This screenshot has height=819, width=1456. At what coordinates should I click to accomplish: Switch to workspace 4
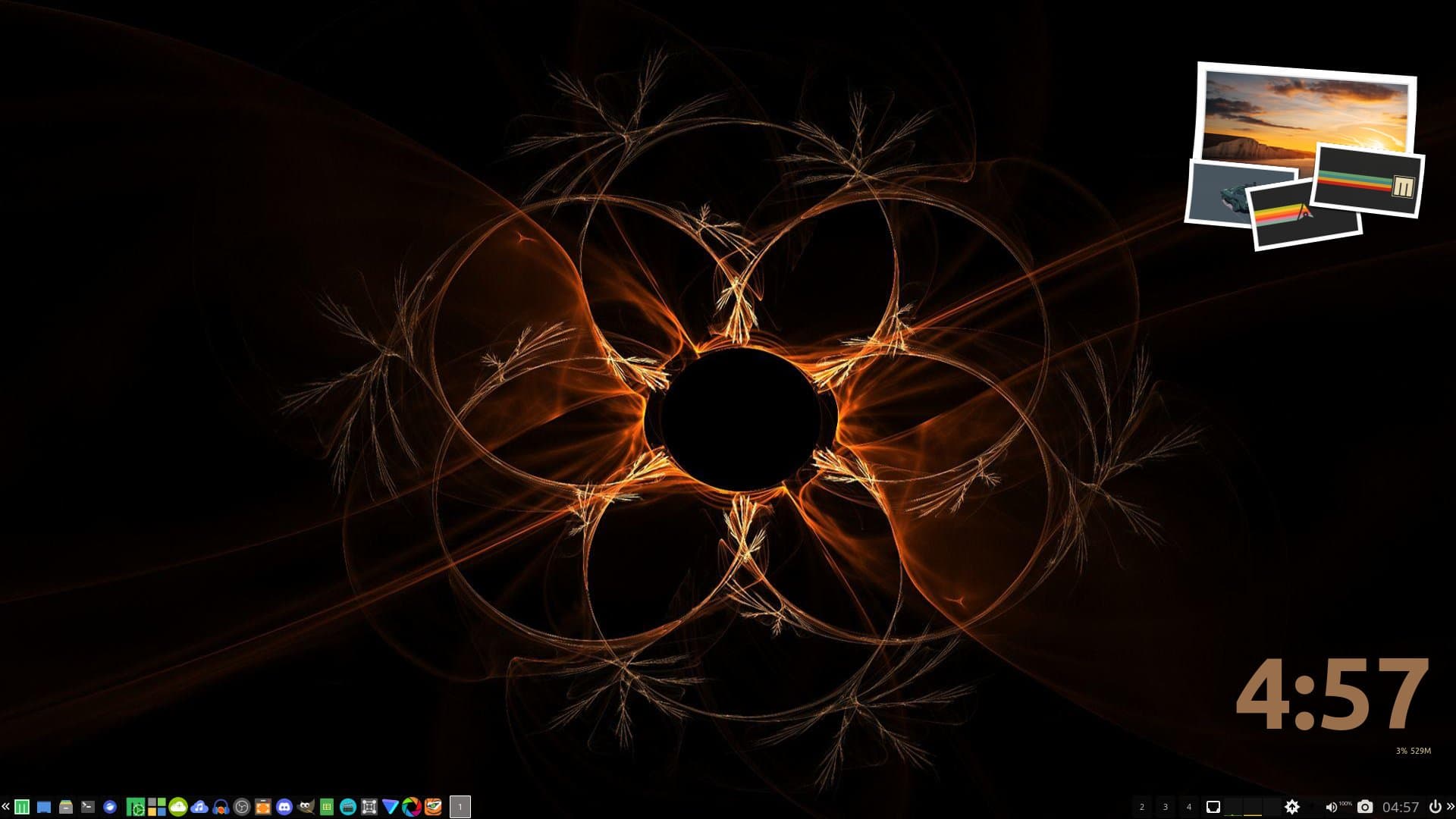pos(1188,807)
